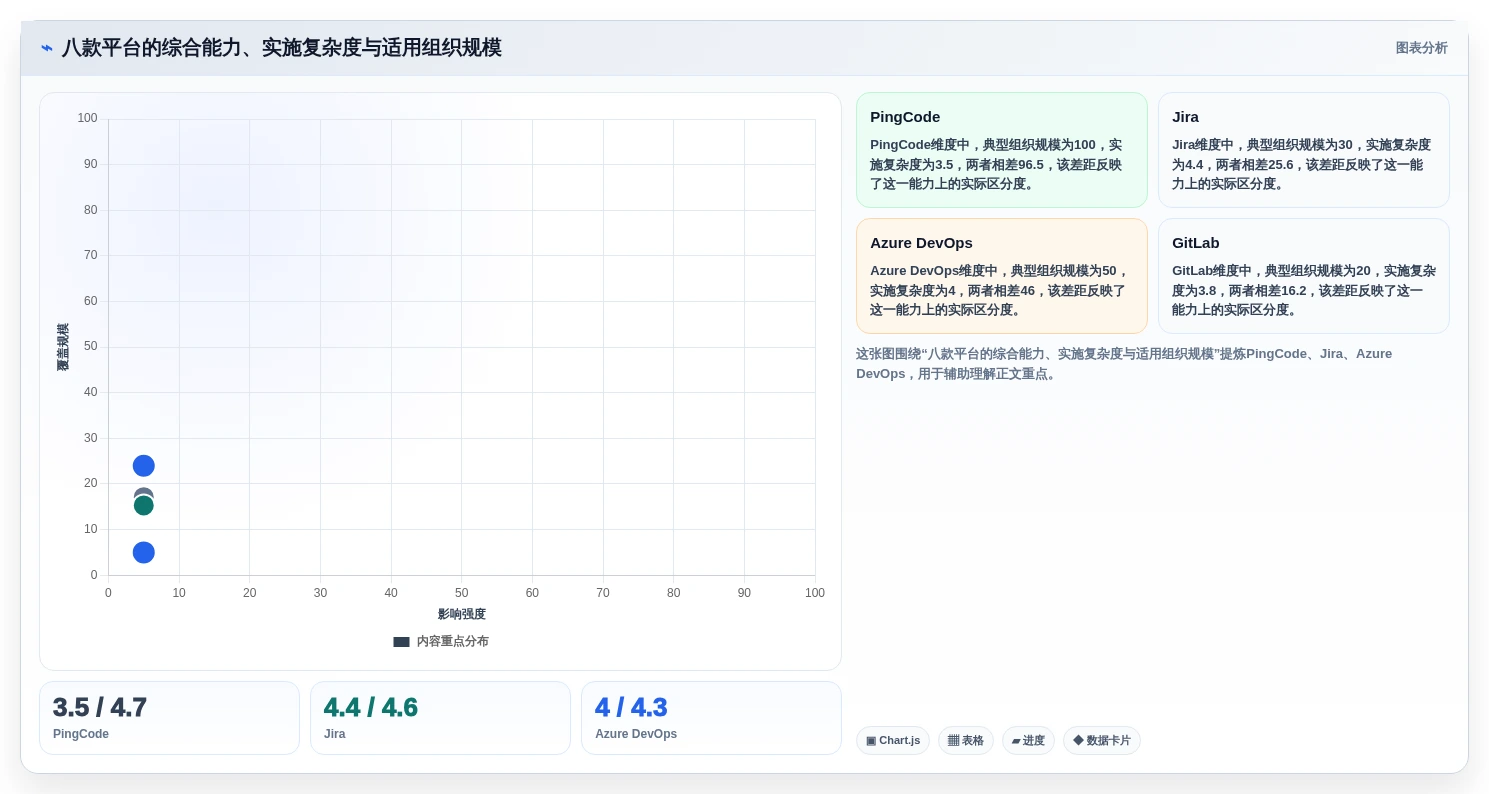Image resolution: width=1489 pixels, height=794 pixels.
Task: Click the page title 八款平台的综合能力
Action: 281,48
